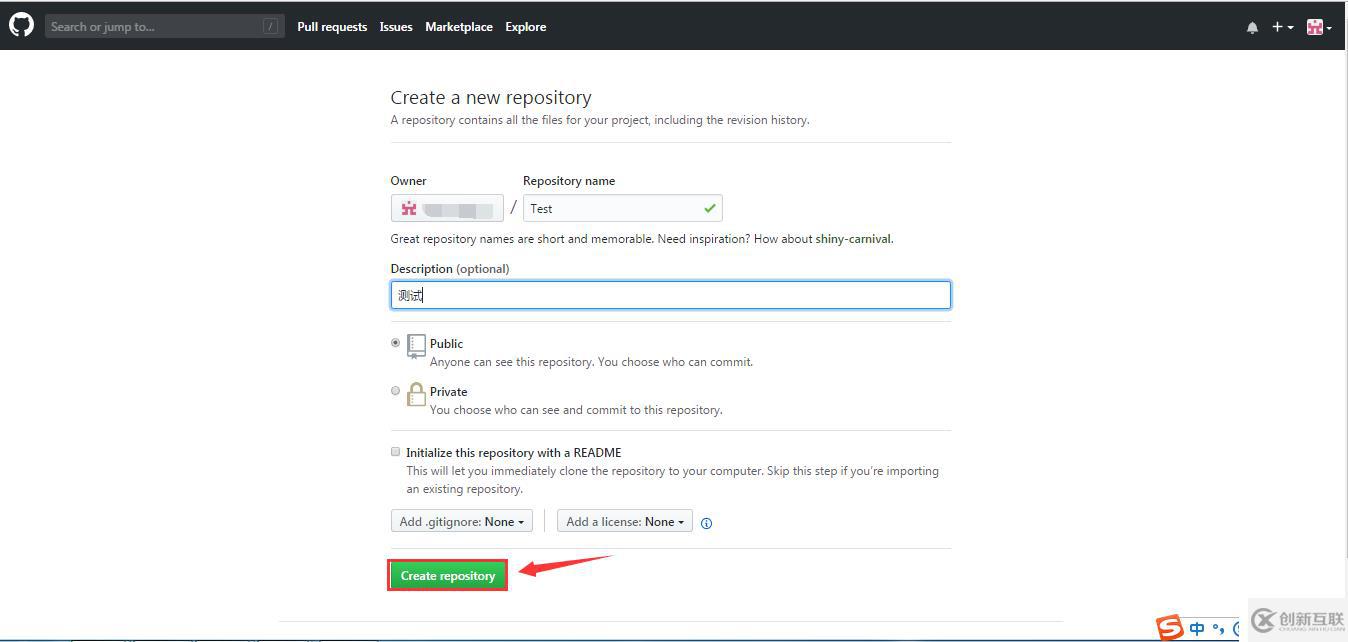Open Marketplace in the top navigation

click(459, 27)
